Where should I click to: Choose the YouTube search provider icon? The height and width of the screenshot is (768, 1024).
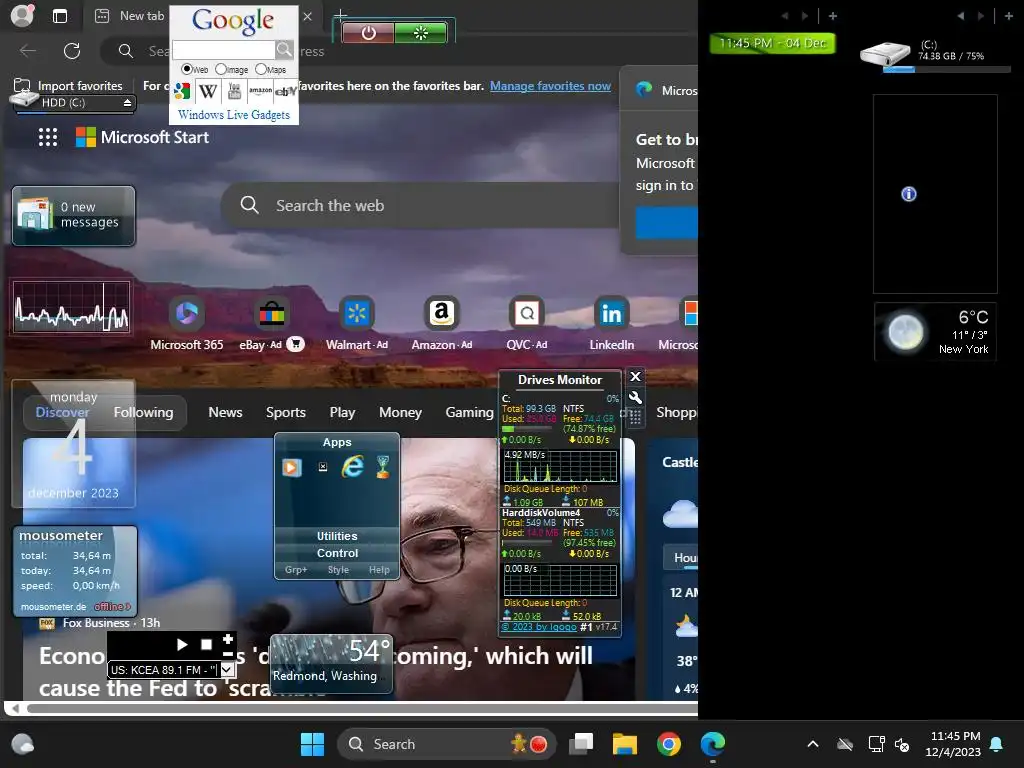point(234,91)
